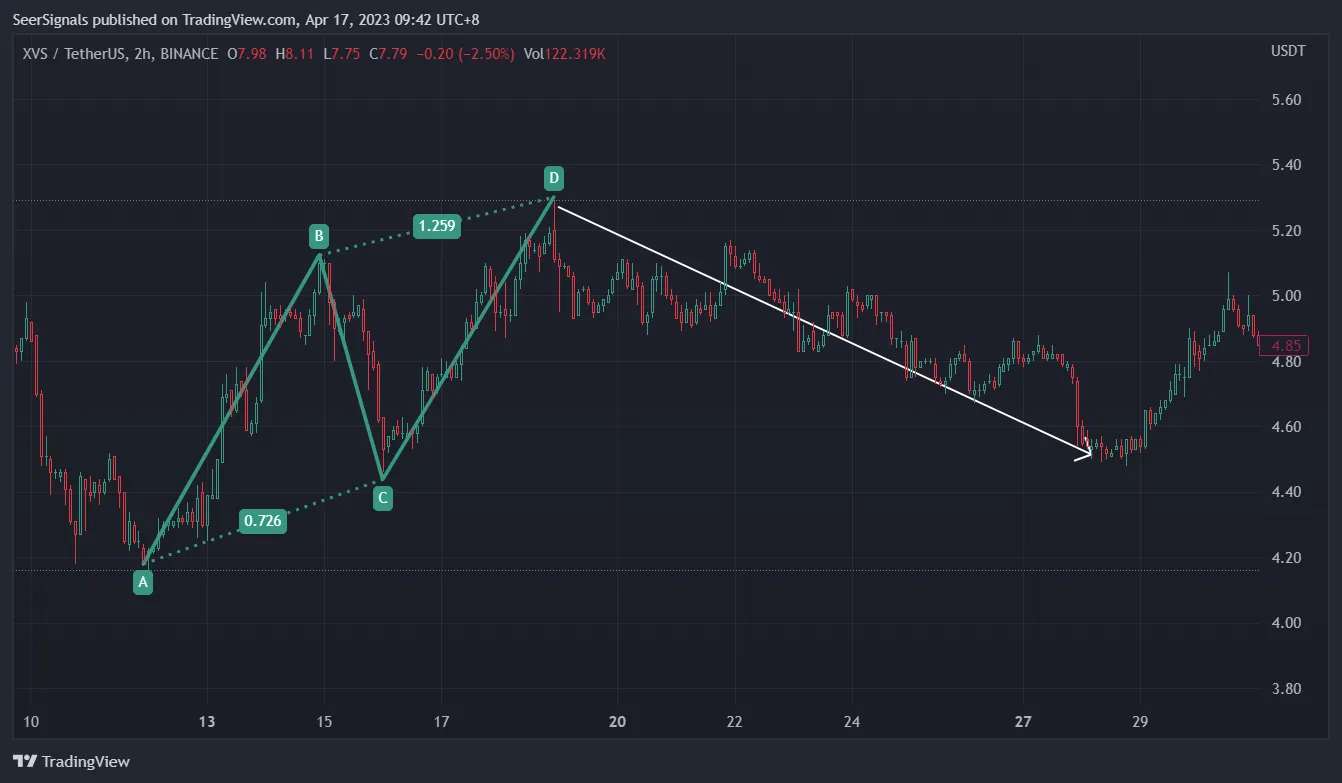Click price axis label 4.60

(1286, 427)
